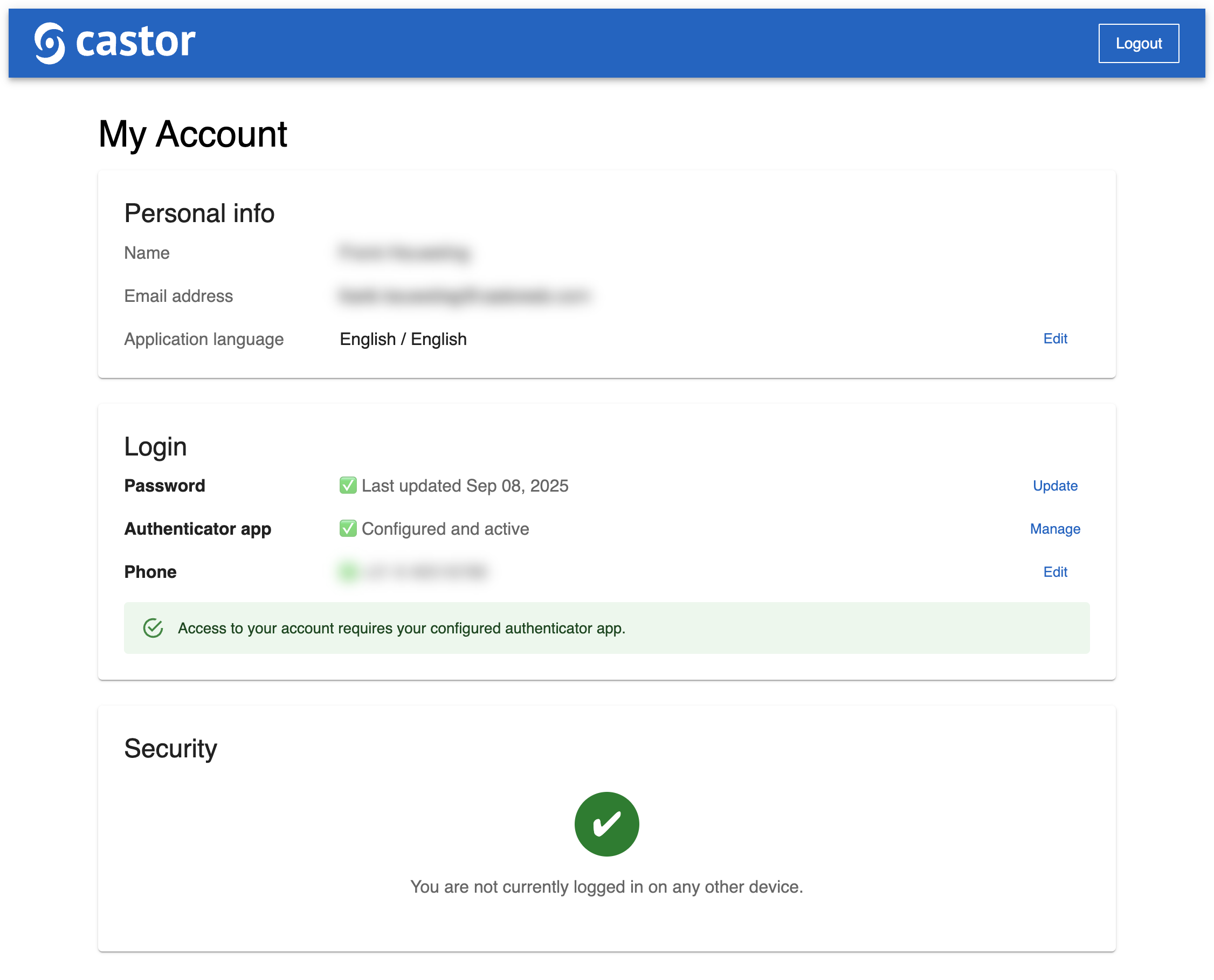Click the green checkmark beside Configured and active
The height and width of the screenshot is (980, 1214).
(348, 528)
